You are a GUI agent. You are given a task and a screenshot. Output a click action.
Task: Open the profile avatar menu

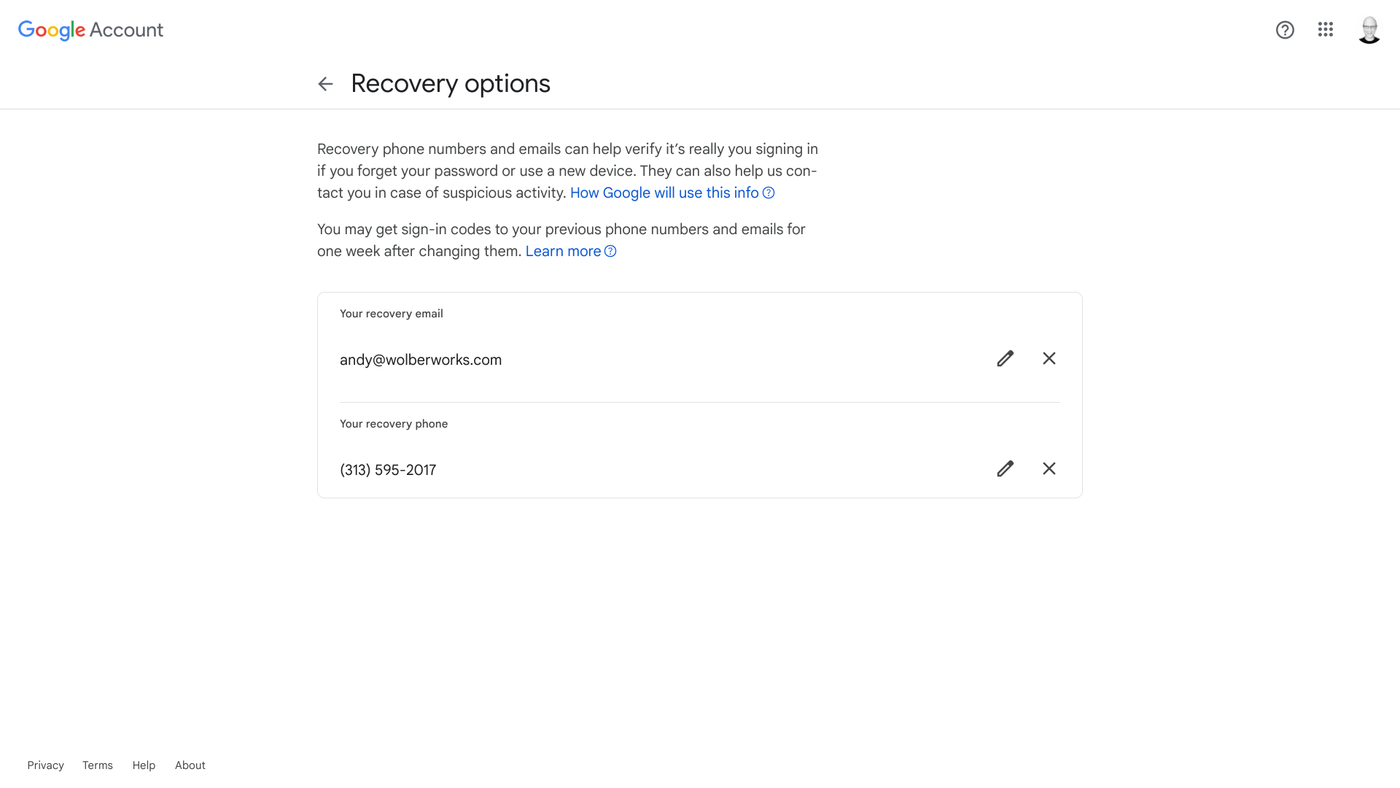[1369, 30]
